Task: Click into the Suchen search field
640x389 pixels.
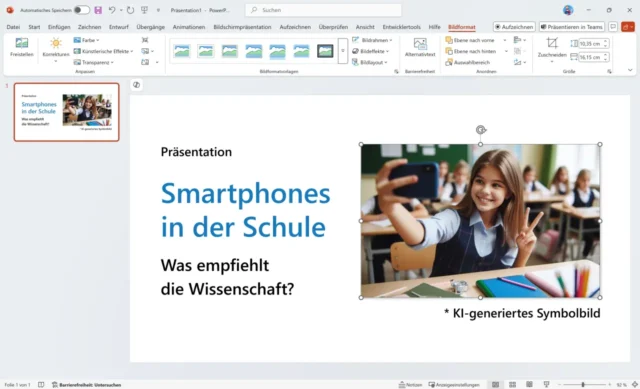Action: click(x=323, y=10)
